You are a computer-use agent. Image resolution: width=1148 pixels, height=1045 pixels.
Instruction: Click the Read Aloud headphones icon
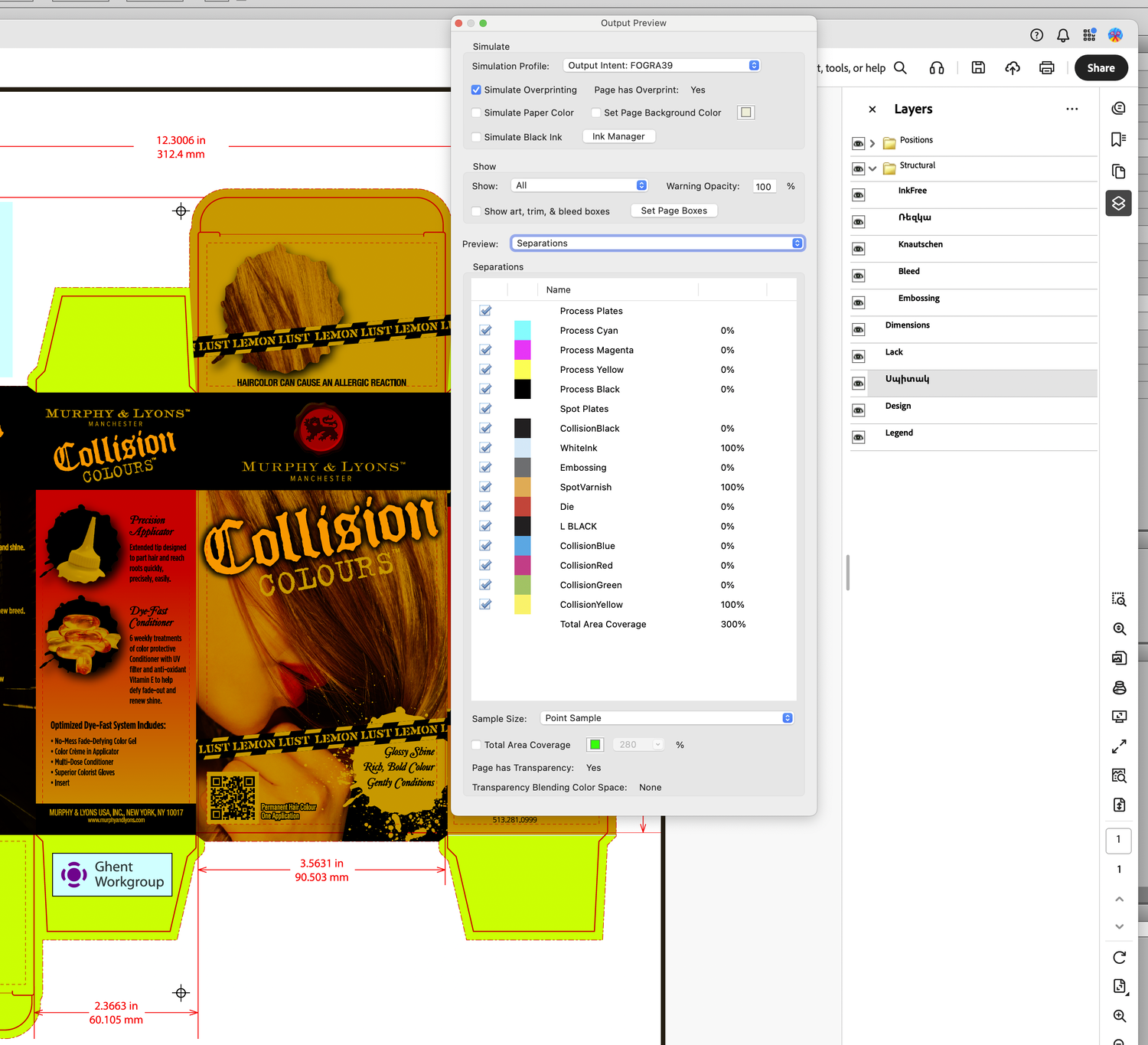(x=936, y=67)
